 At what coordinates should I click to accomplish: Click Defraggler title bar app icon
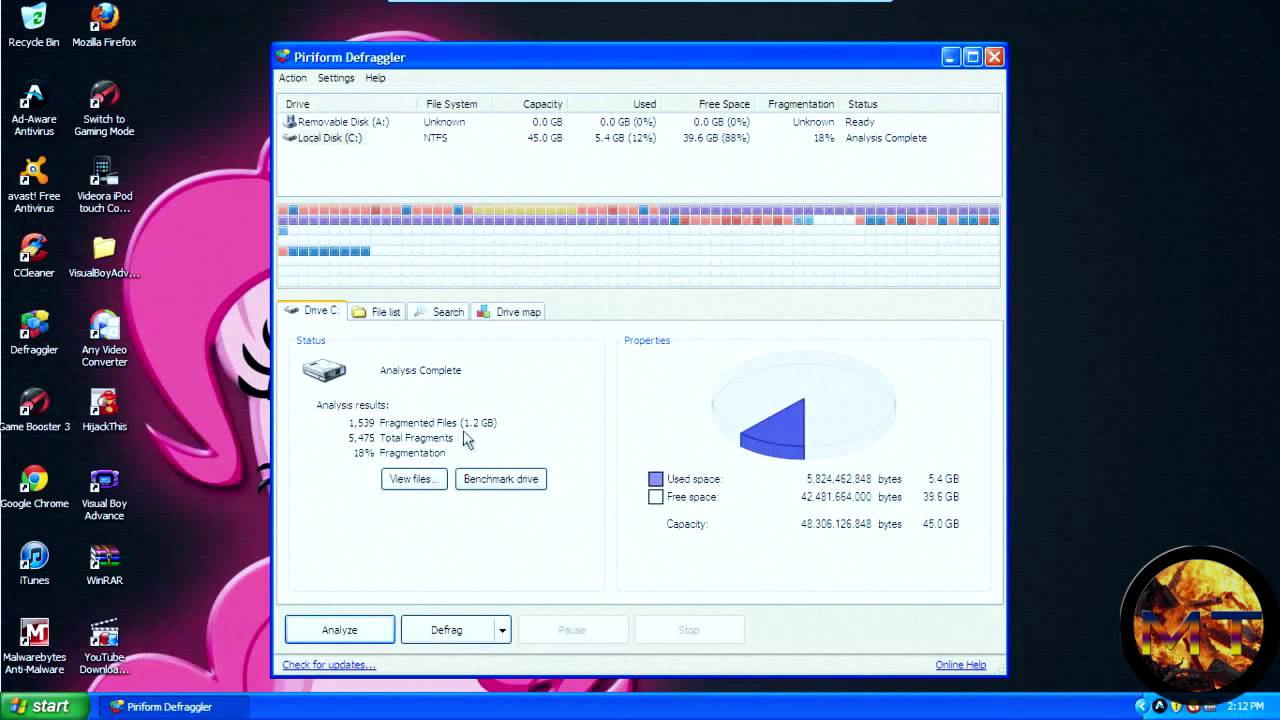coord(283,57)
